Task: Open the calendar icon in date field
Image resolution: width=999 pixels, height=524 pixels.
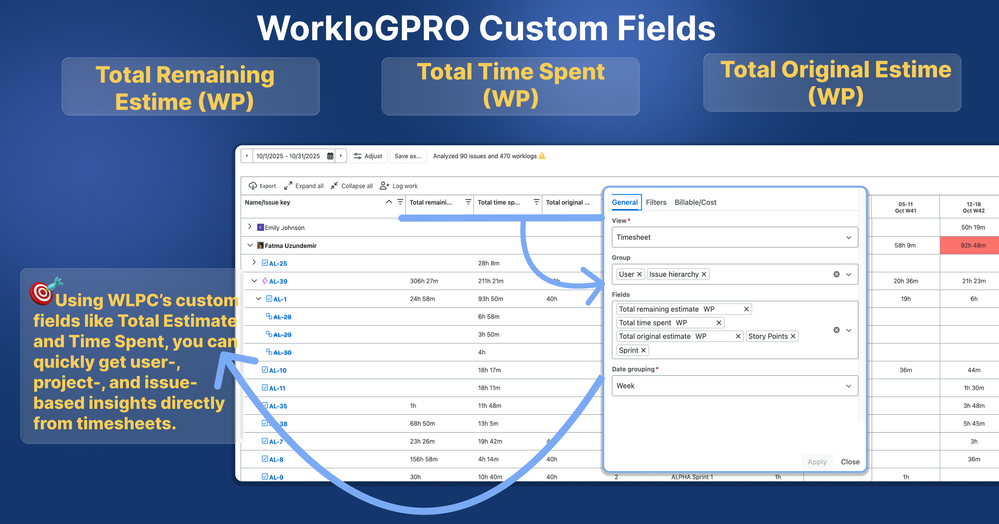Action: 330,156
